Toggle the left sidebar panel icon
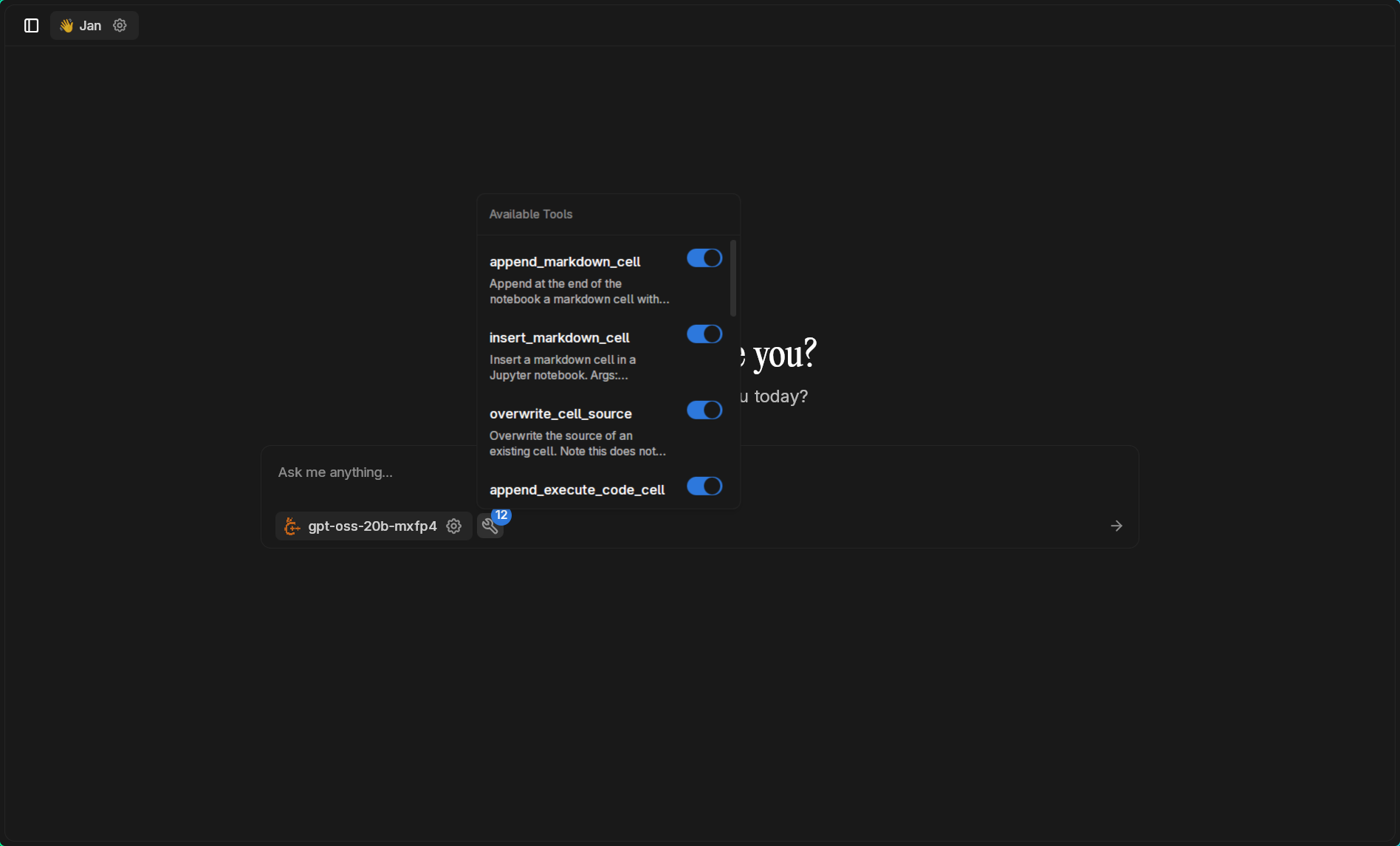This screenshot has width=1400, height=846. click(x=31, y=26)
